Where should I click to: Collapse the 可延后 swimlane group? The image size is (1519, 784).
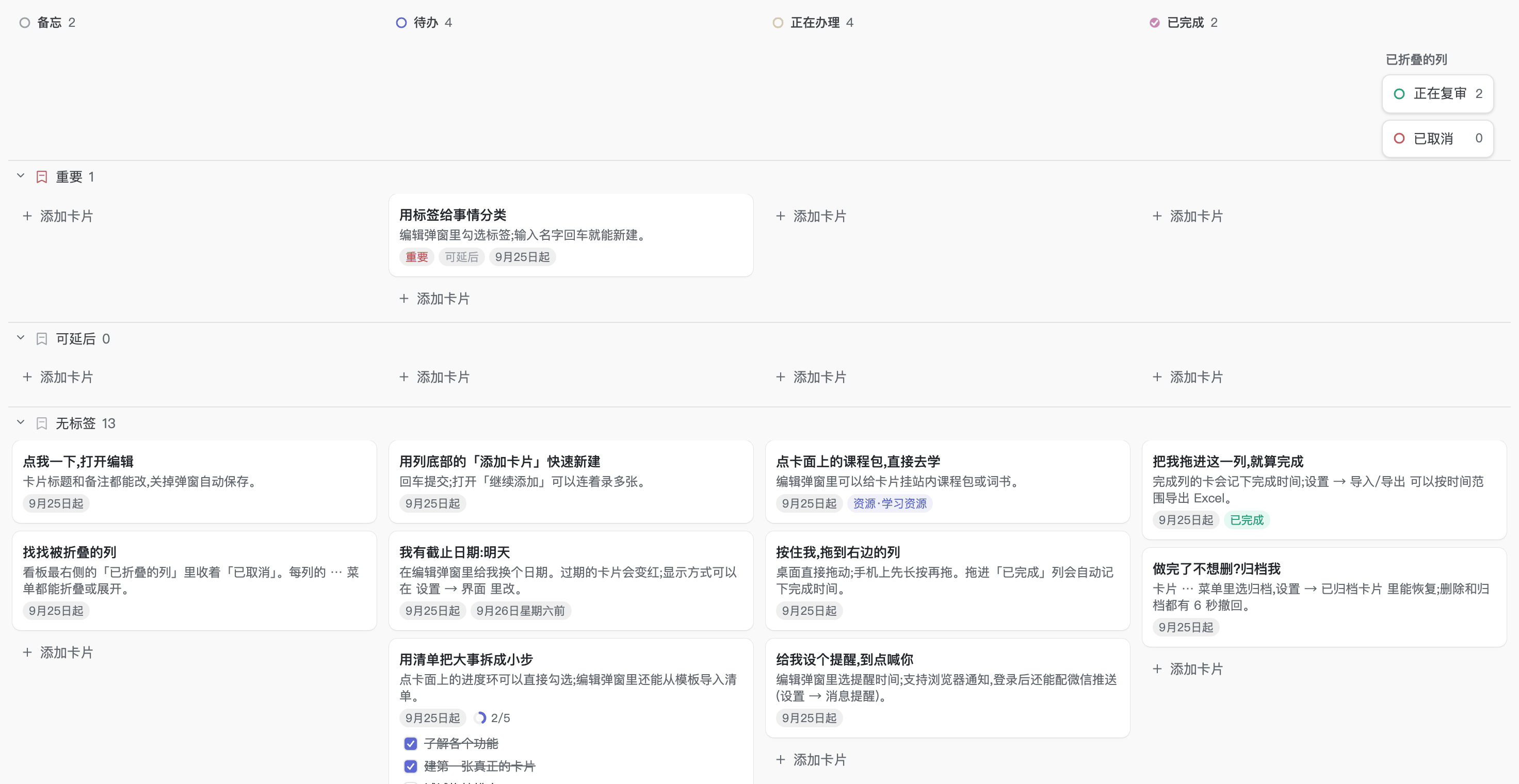point(21,338)
